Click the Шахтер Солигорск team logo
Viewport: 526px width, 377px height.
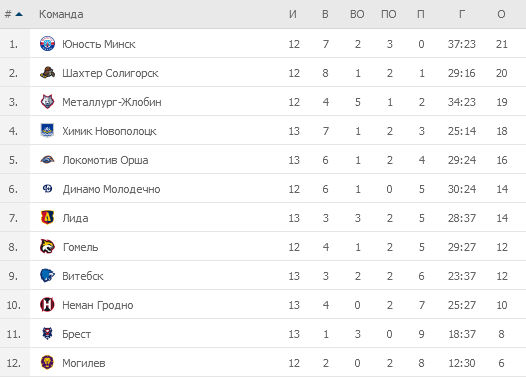(x=47, y=73)
